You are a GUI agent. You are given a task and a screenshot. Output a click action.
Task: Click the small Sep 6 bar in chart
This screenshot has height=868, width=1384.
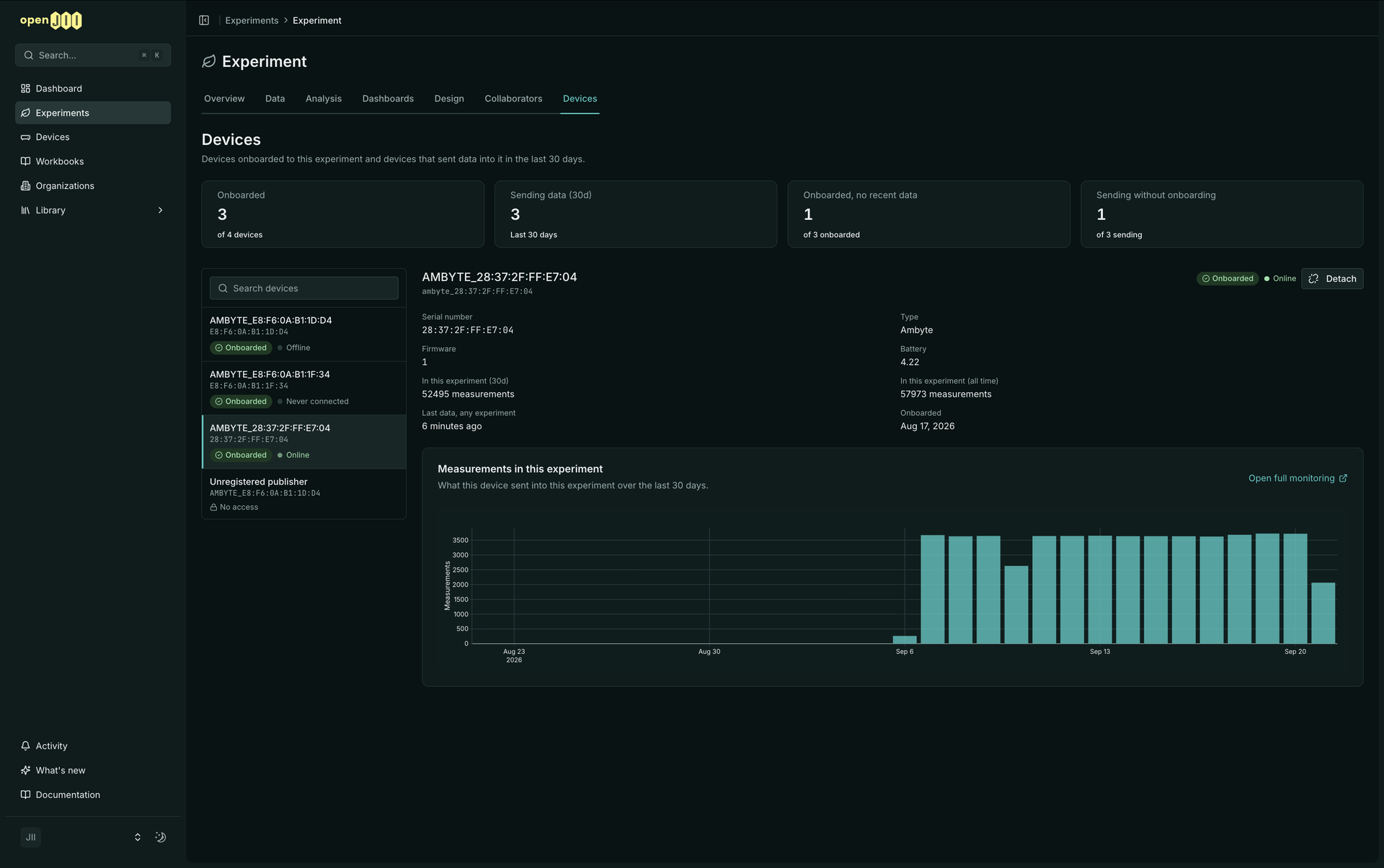tap(905, 639)
